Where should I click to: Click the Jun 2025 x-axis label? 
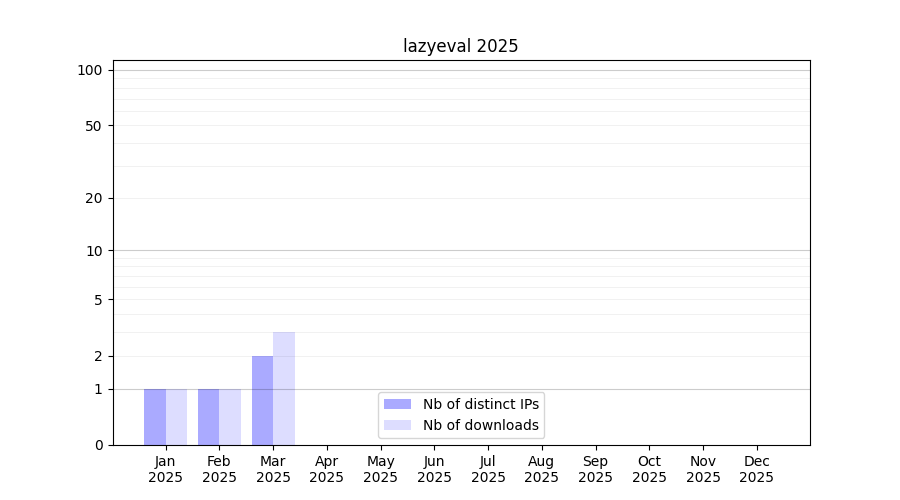[434, 469]
